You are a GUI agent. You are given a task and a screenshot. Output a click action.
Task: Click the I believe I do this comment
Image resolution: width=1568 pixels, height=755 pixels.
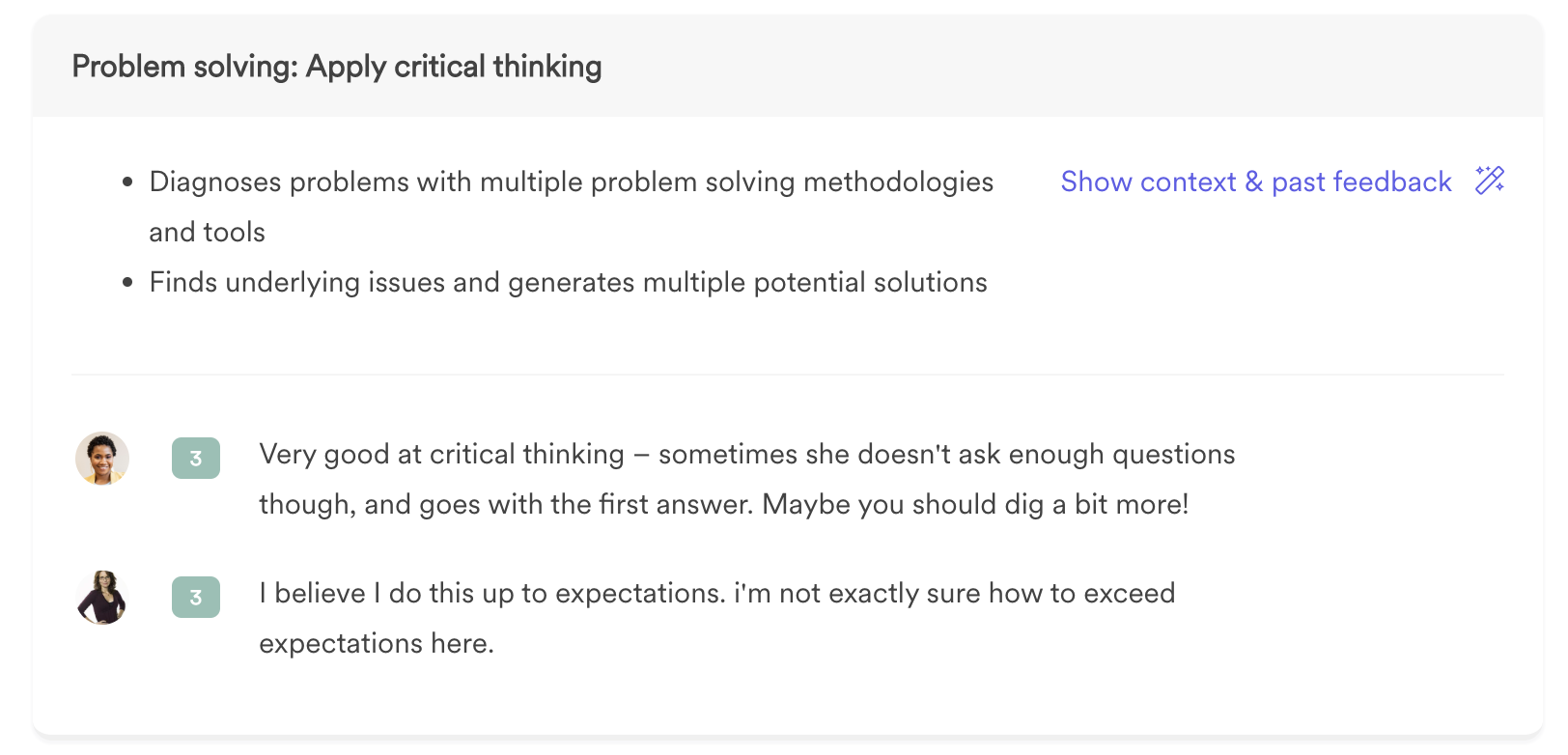717,618
